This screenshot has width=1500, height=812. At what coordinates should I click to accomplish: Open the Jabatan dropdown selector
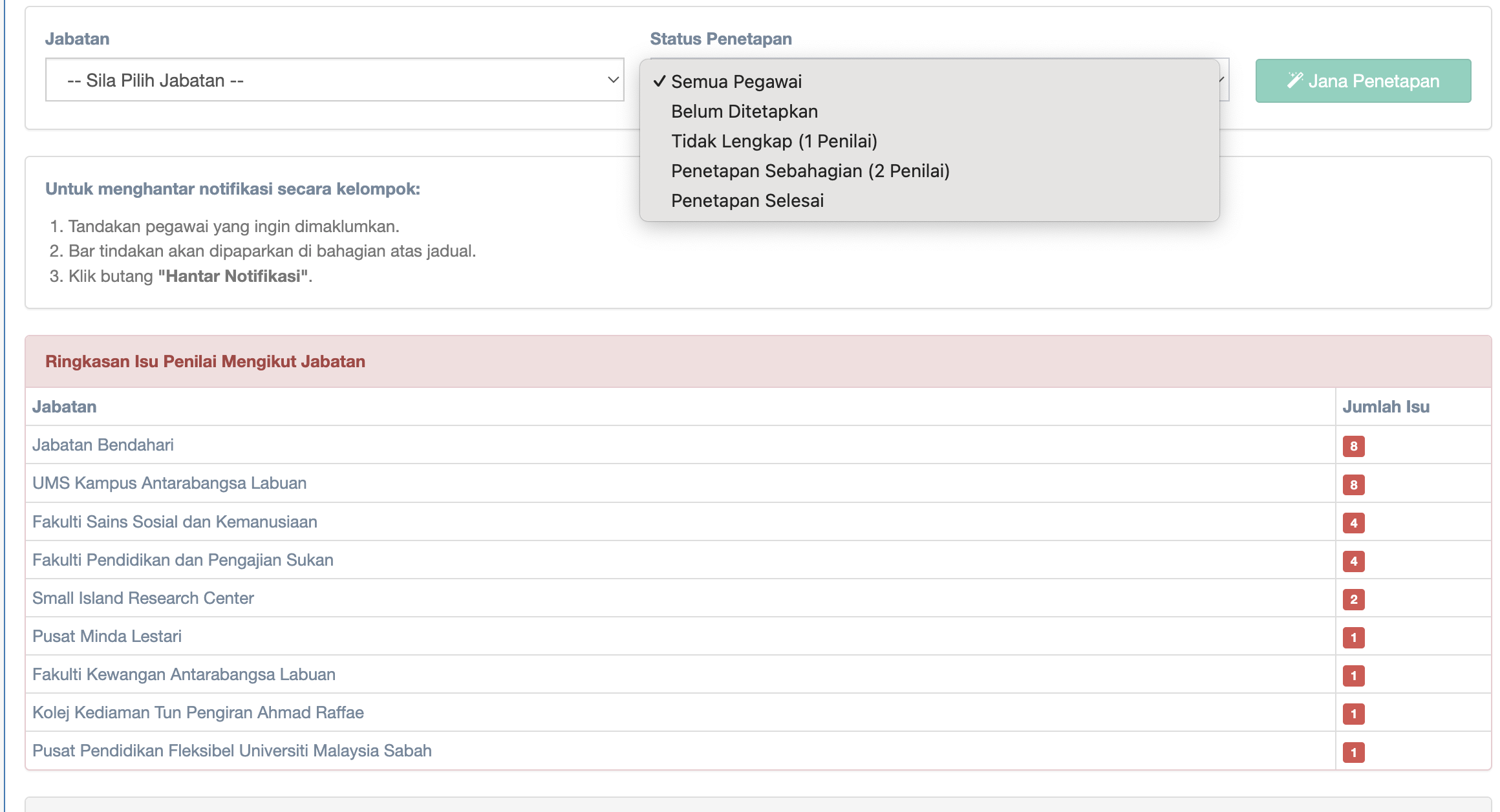pos(334,80)
